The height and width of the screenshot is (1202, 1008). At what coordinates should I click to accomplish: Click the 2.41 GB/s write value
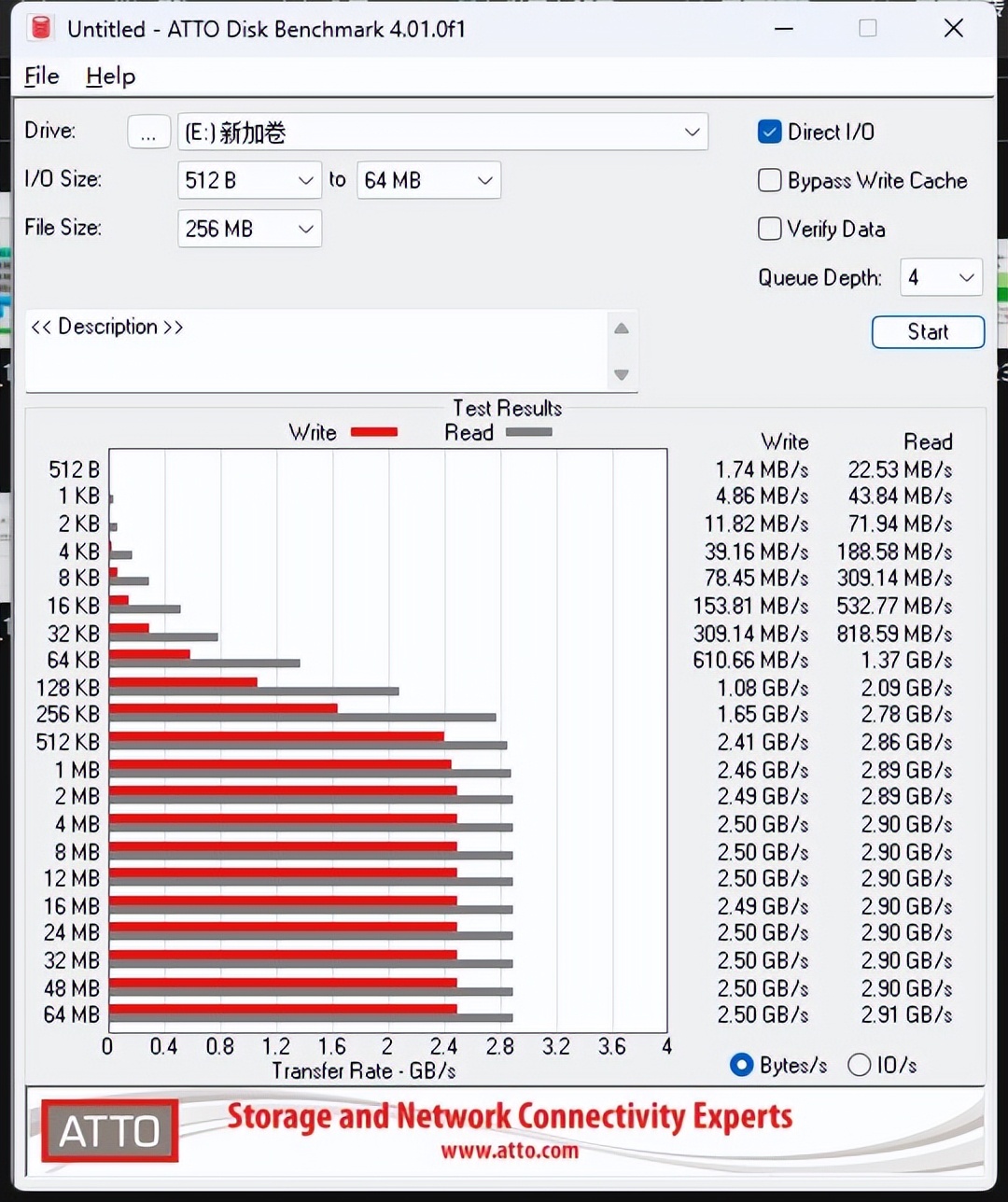(763, 742)
